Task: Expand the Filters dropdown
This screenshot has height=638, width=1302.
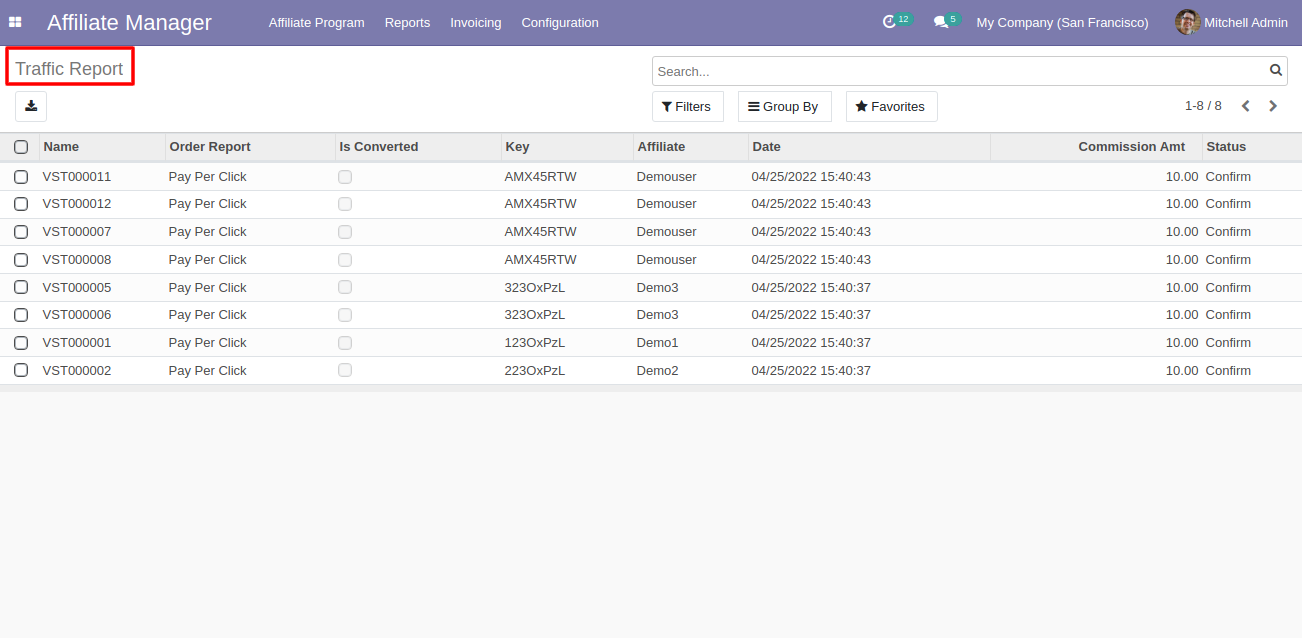Action: click(687, 107)
